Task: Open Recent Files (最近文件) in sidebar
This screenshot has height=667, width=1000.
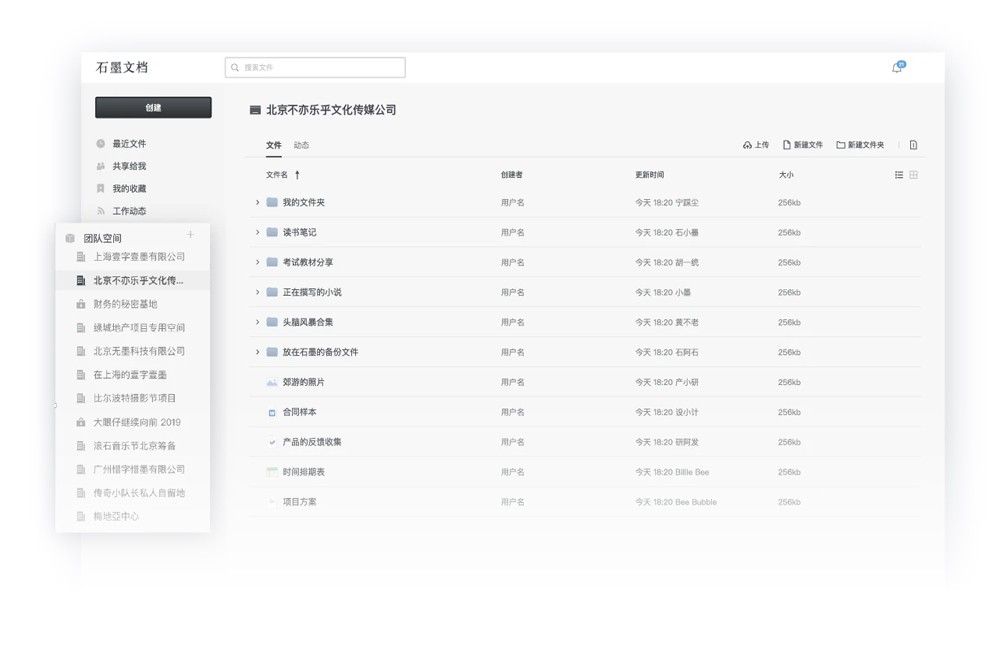Action: pyautogui.click(x=129, y=144)
